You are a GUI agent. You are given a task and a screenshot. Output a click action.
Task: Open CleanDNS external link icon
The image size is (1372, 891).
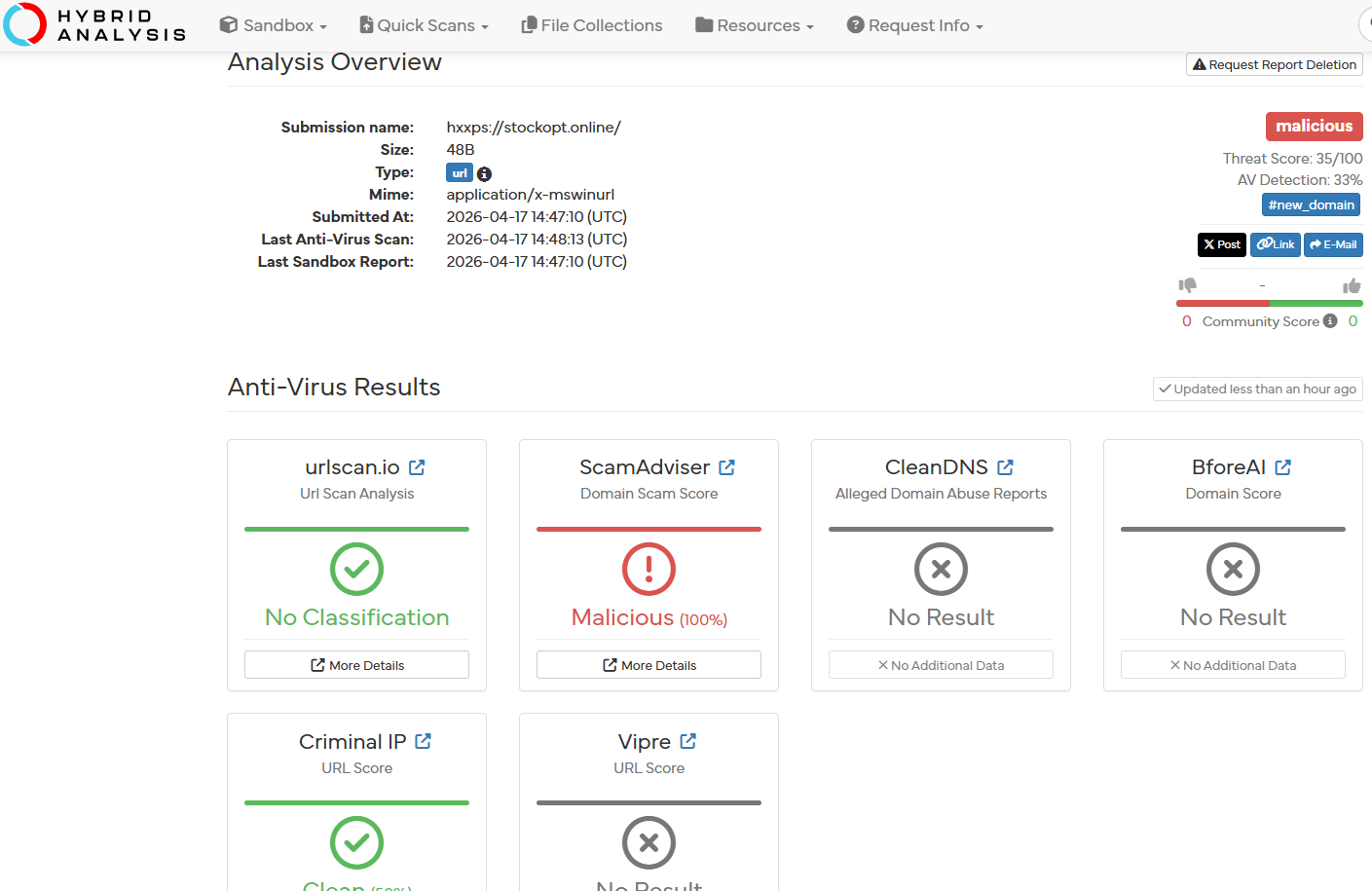[x=1005, y=467]
